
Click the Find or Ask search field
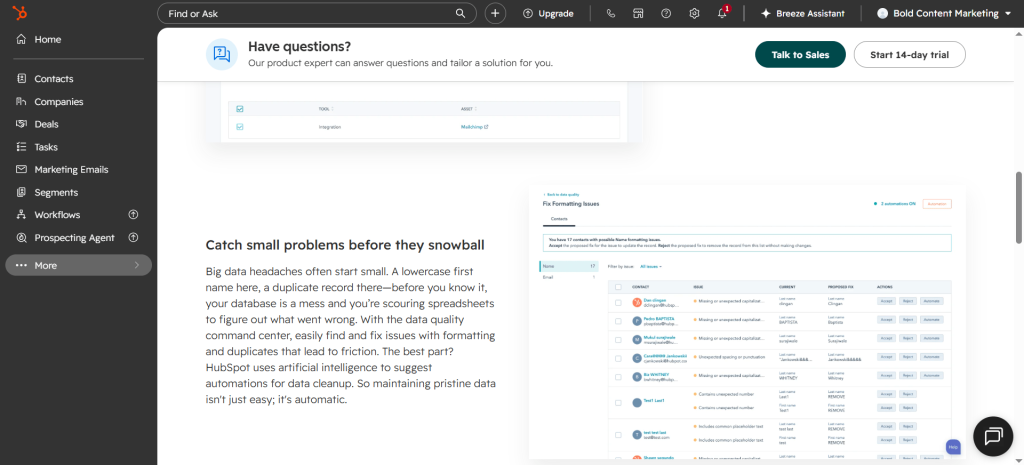coord(317,13)
